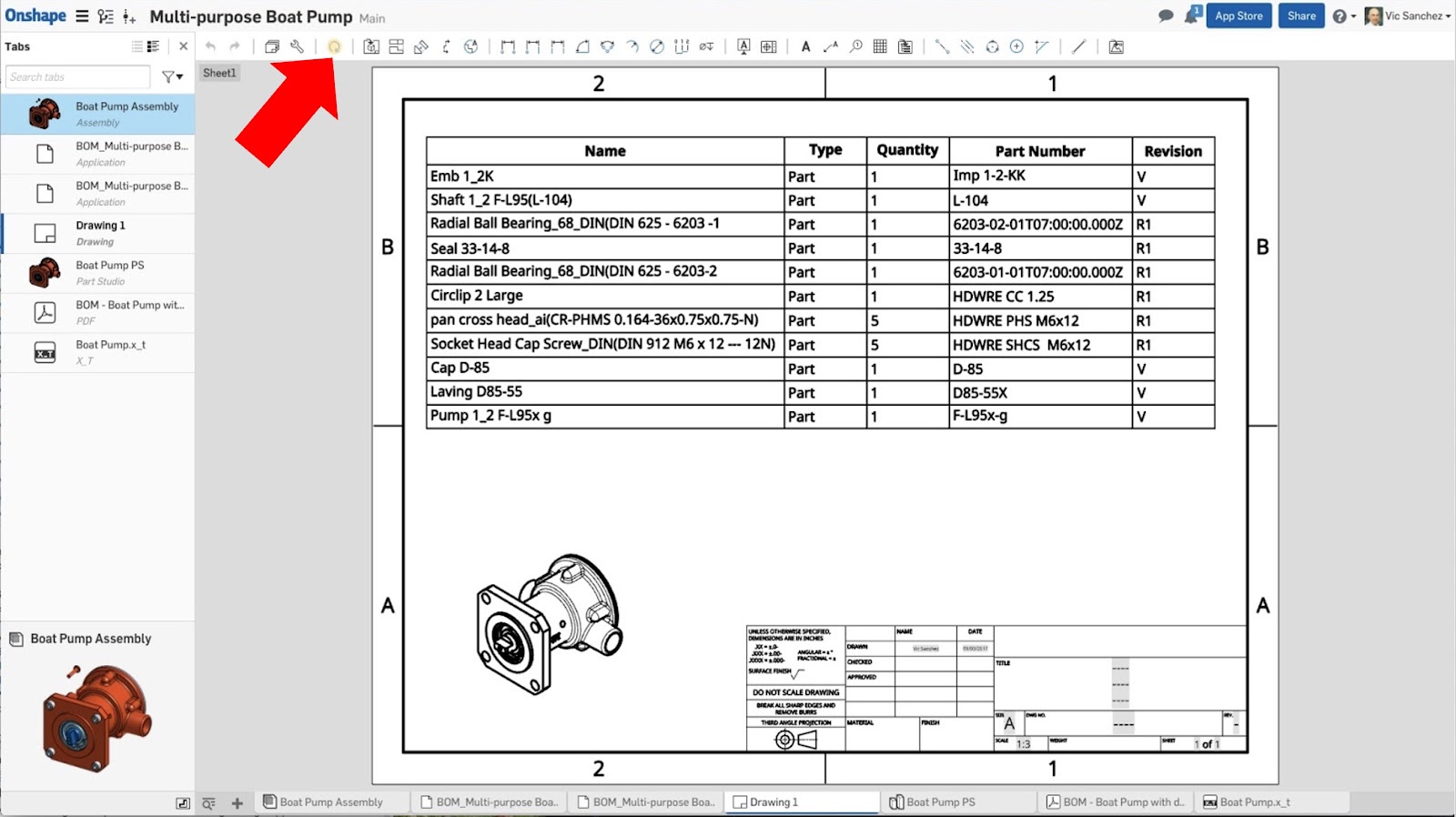Select the Insert view tool
Viewport: 1456px width, 817px height.
[x=371, y=46]
